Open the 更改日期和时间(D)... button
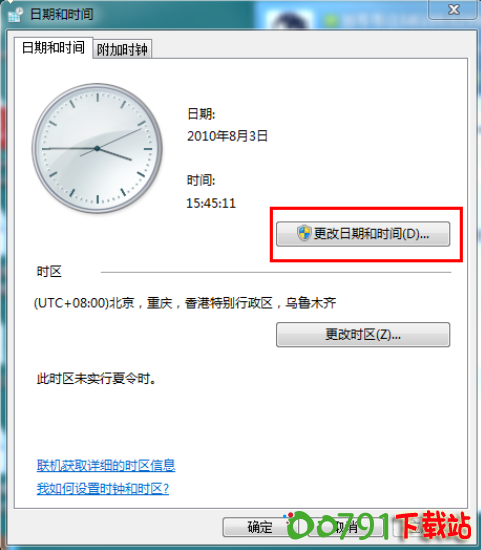Screen dimensions: 481x550 click(363, 234)
